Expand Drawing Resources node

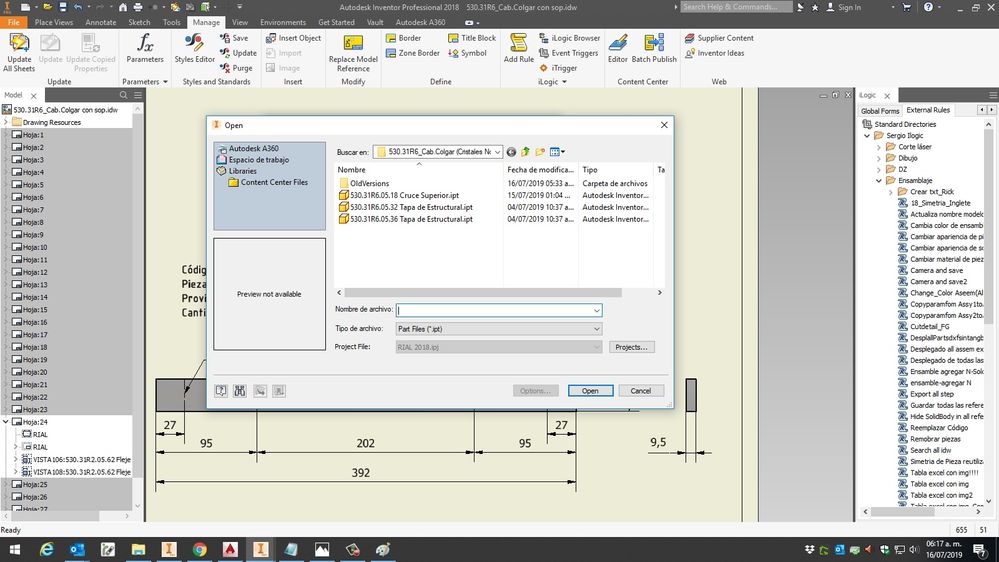tap(6, 122)
